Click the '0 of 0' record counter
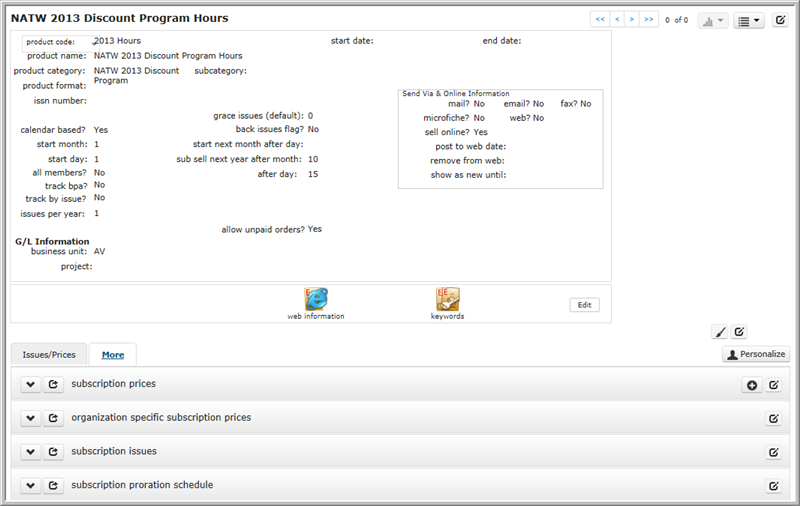800x506 pixels. (677, 20)
